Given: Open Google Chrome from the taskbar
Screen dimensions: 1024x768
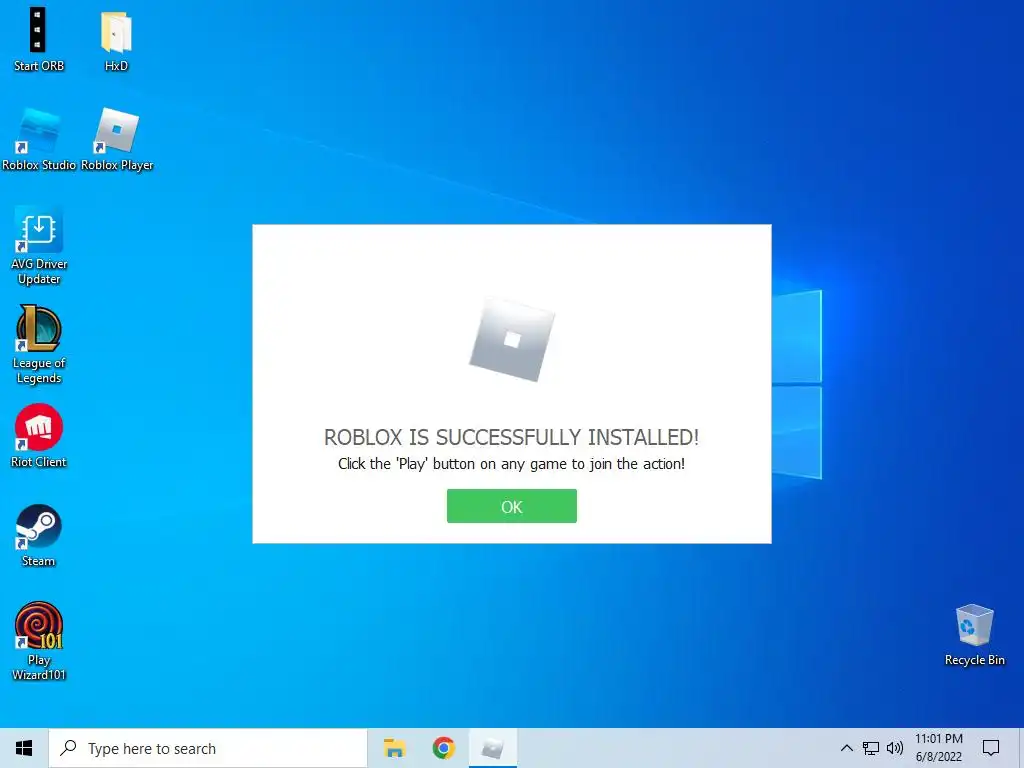Looking at the screenshot, I should click(443, 748).
